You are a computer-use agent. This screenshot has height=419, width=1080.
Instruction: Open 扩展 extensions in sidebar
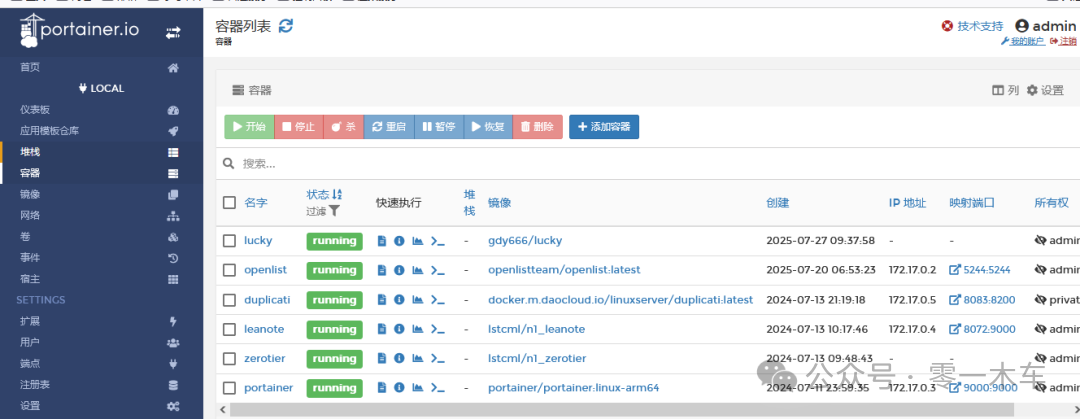(x=101, y=321)
